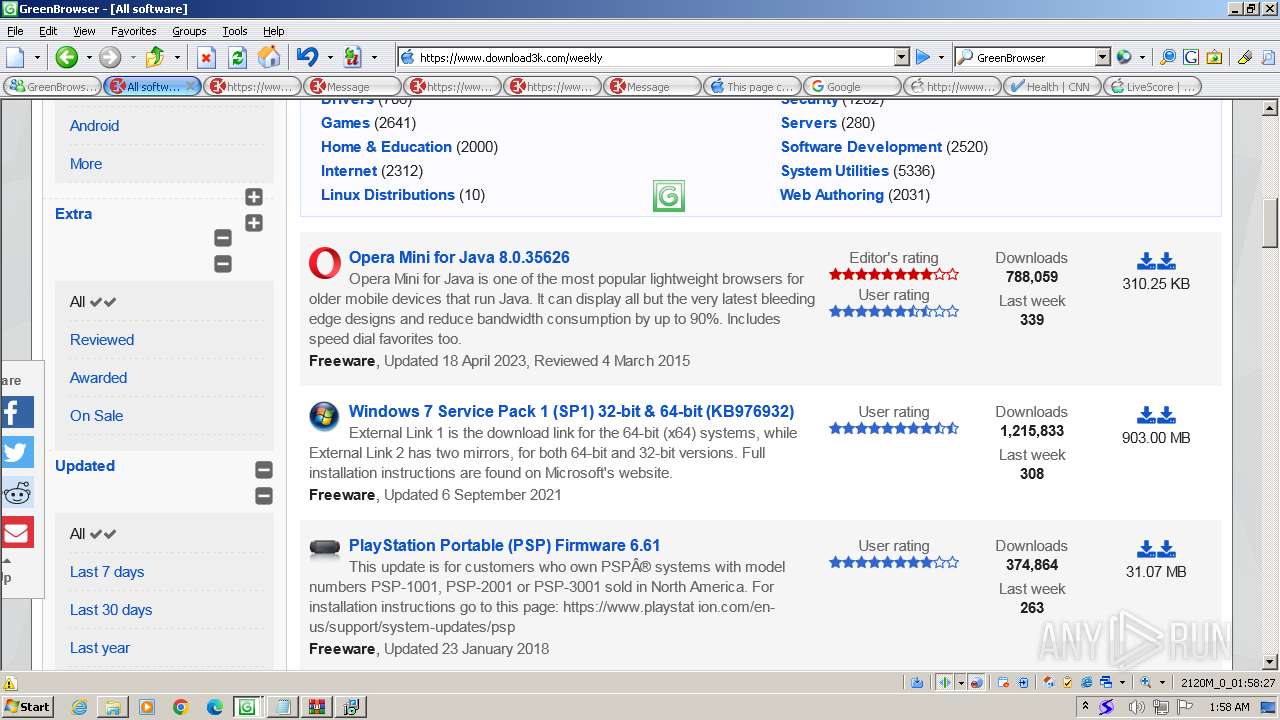The width and height of the screenshot is (1280, 720).
Task: Open the Tools menu
Action: tap(235, 31)
